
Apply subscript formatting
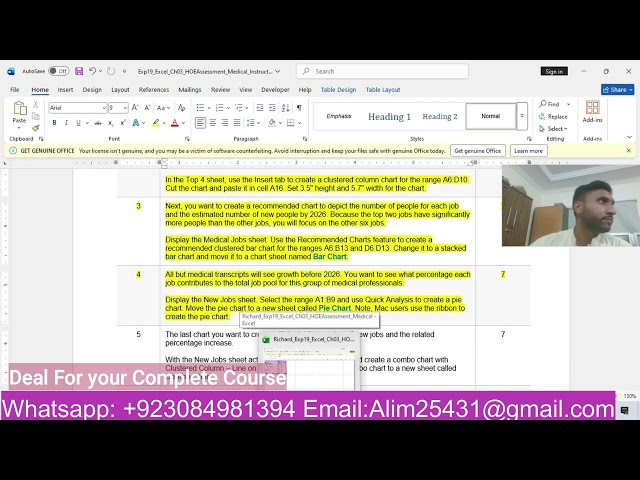111,123
